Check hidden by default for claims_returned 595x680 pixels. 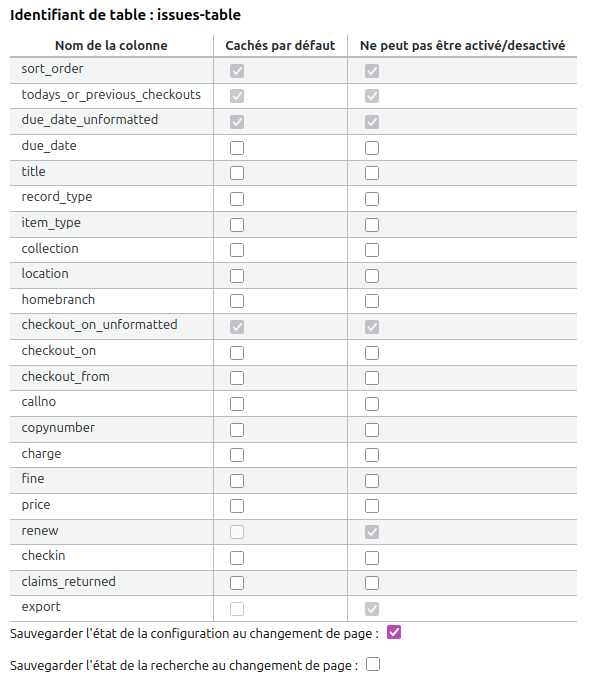tap(237, 583)
